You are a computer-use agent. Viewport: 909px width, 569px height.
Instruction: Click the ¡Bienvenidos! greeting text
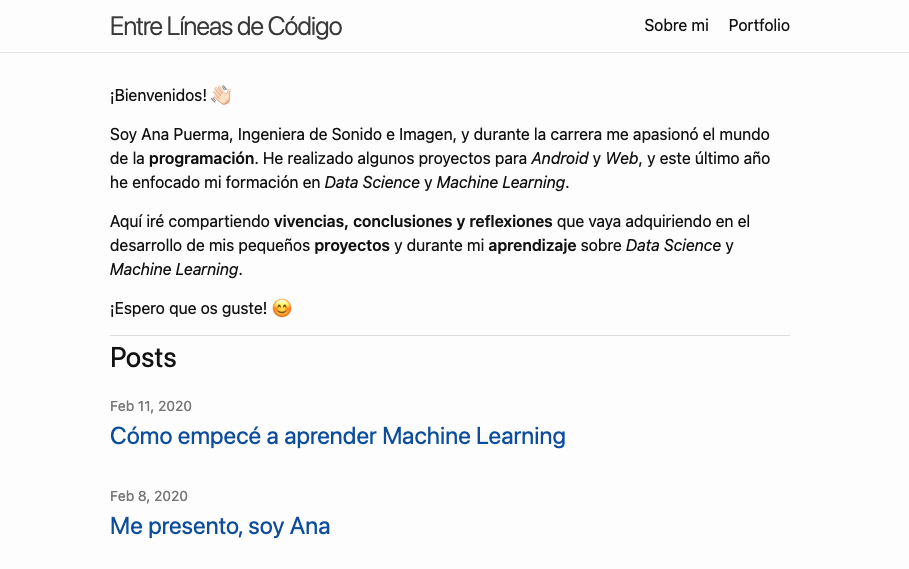pyautogui.click(x=158, y=95)
